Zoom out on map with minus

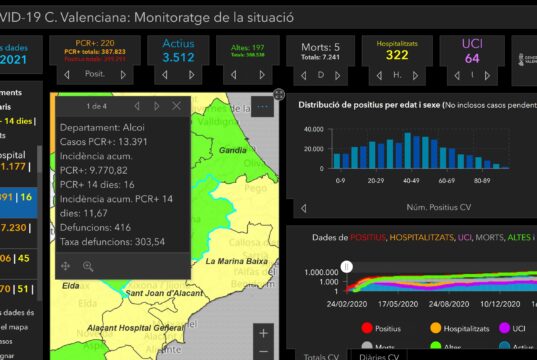pos(263,351)
